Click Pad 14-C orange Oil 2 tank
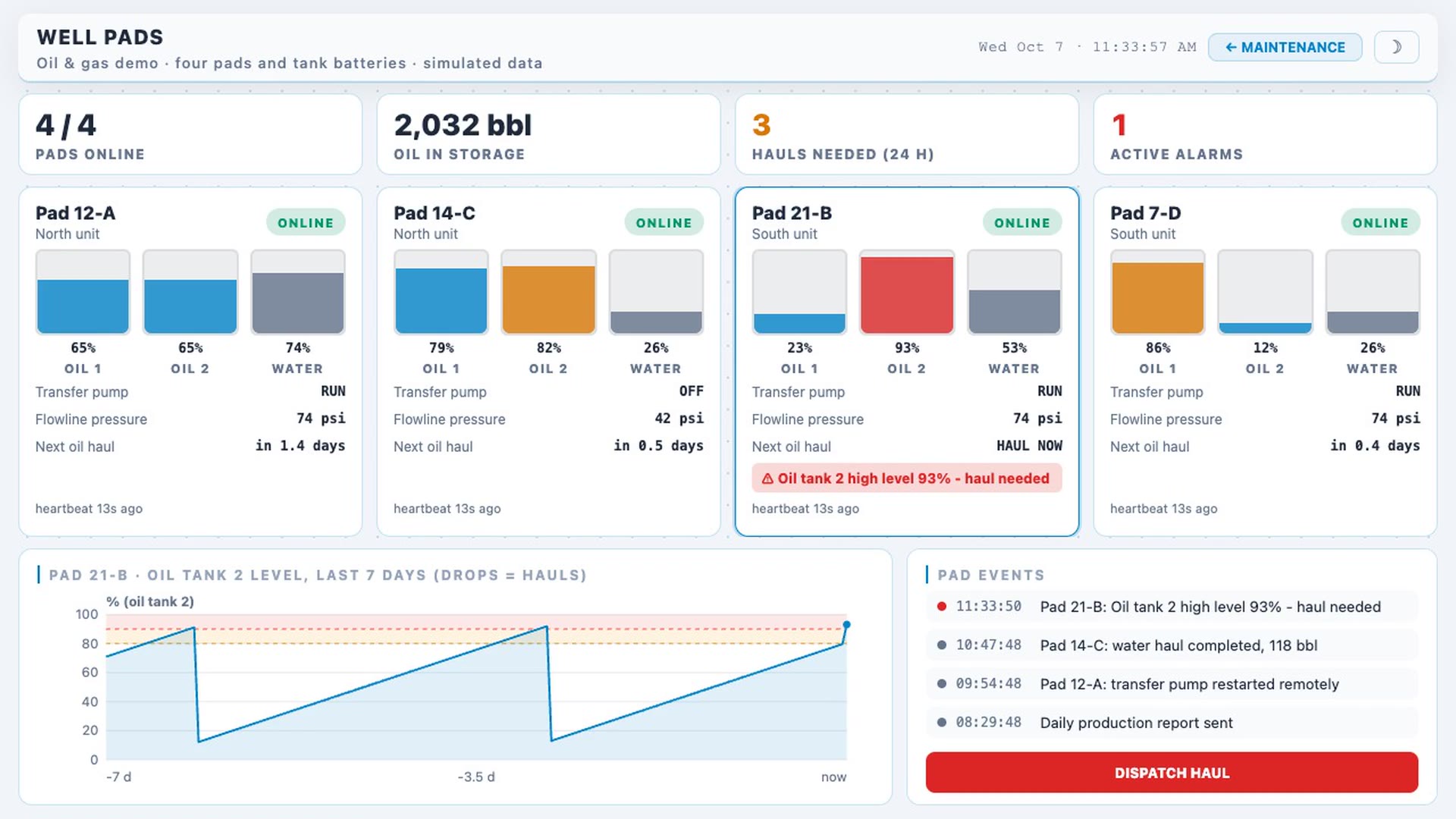The width and height of the screenshot is (1456, 819). pos(548,292)
